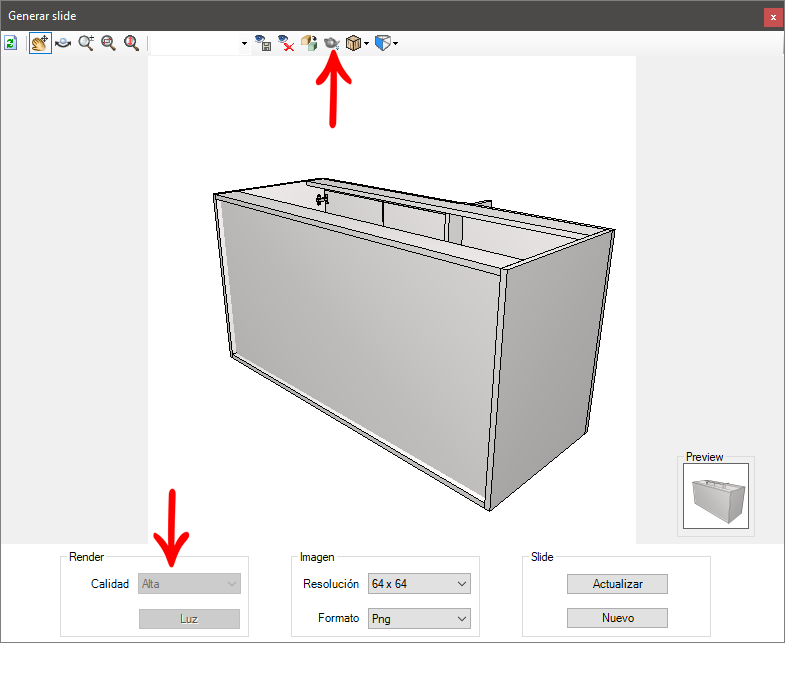Click the zoom window magnifier icon
This screenshot has height=676, width=811.
coord(108,43)
